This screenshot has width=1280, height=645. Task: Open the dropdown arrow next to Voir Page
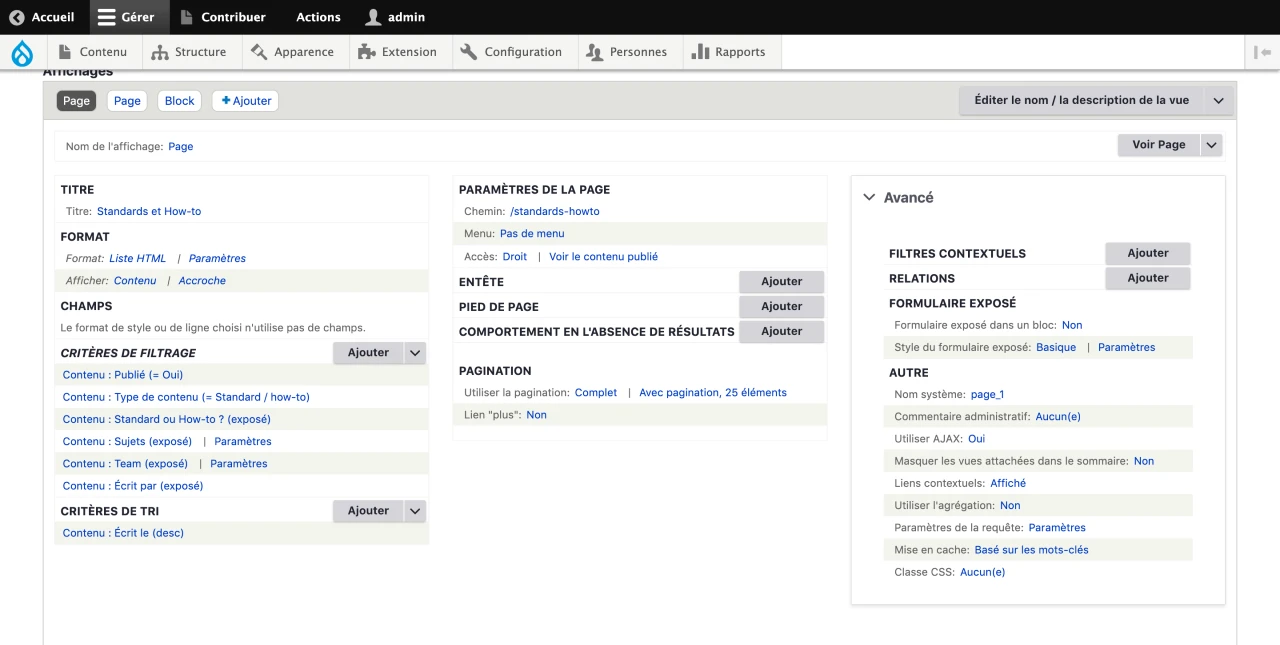click(x=1212, y=145)
